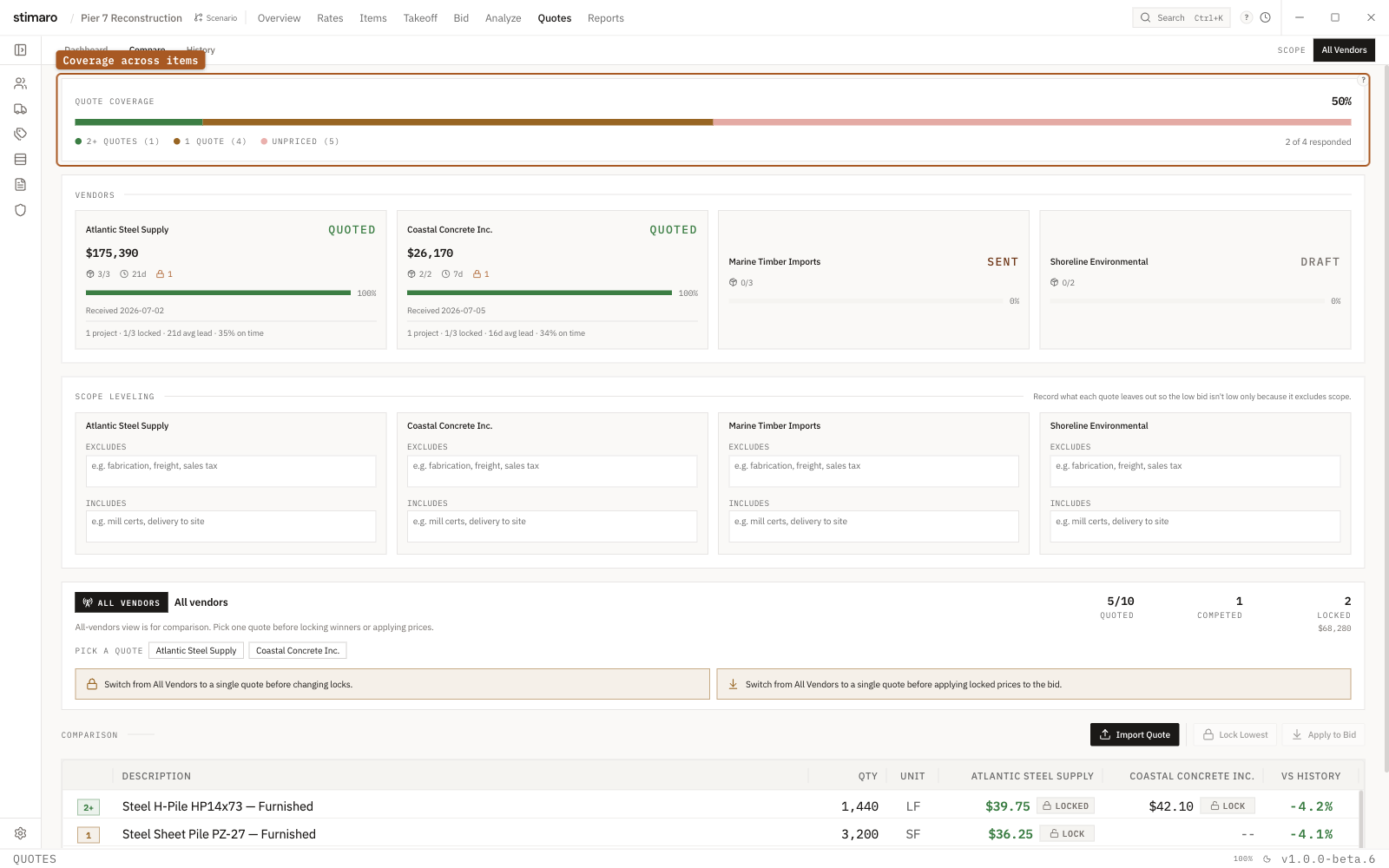This screenshot has height=868, width=1389.
Task: Toggle the sidebar panel icon
Action: click(21, 50)
